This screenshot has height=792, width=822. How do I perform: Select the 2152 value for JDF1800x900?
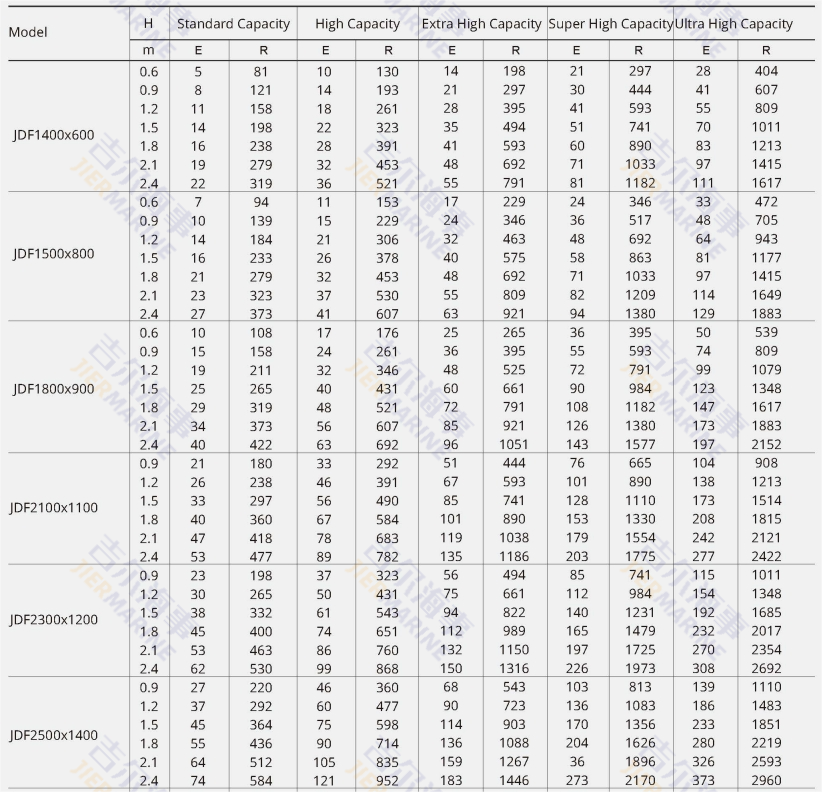766,445
